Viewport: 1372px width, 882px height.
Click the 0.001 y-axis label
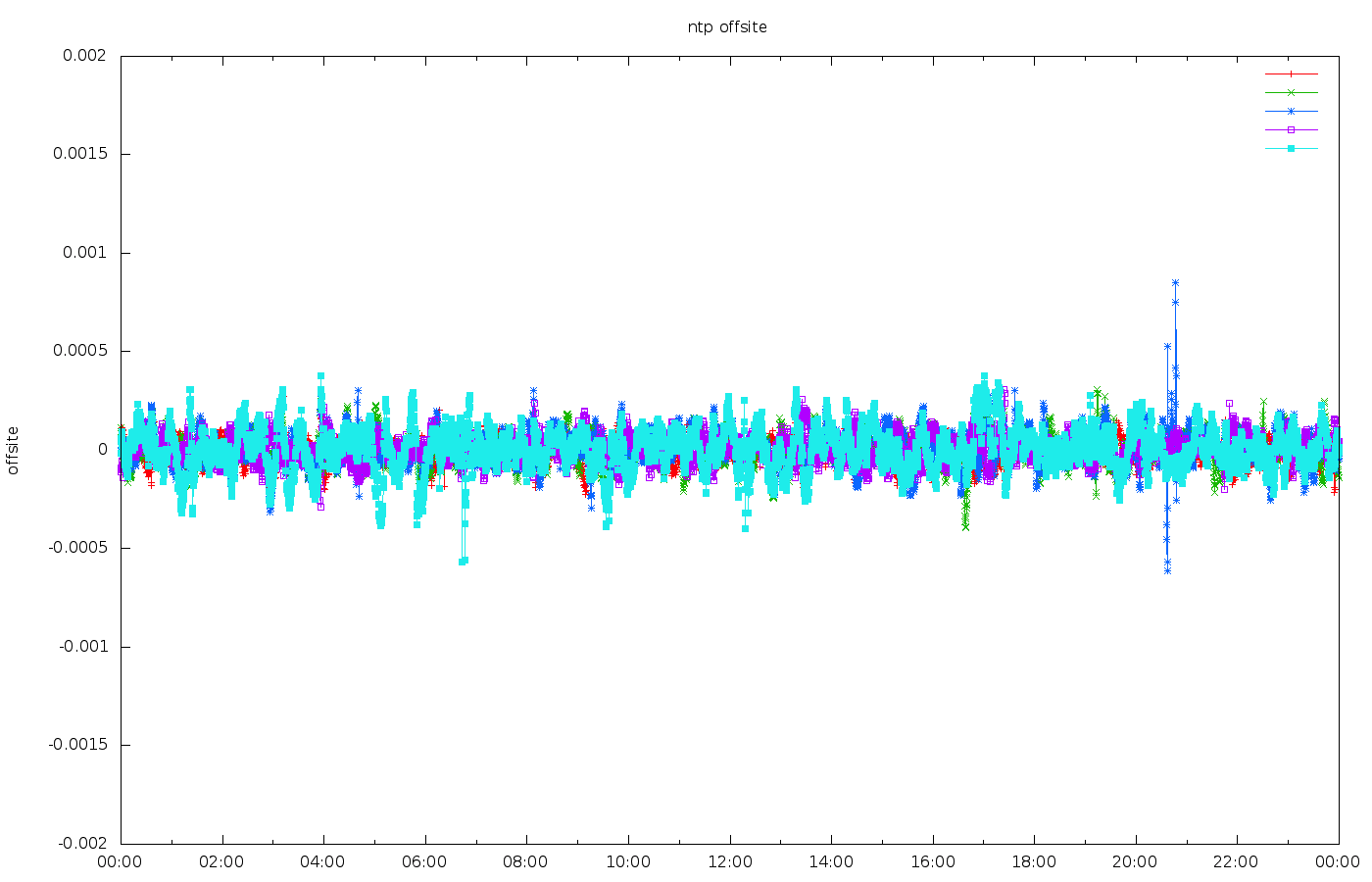pyautogui.click(x=85, y=253)
